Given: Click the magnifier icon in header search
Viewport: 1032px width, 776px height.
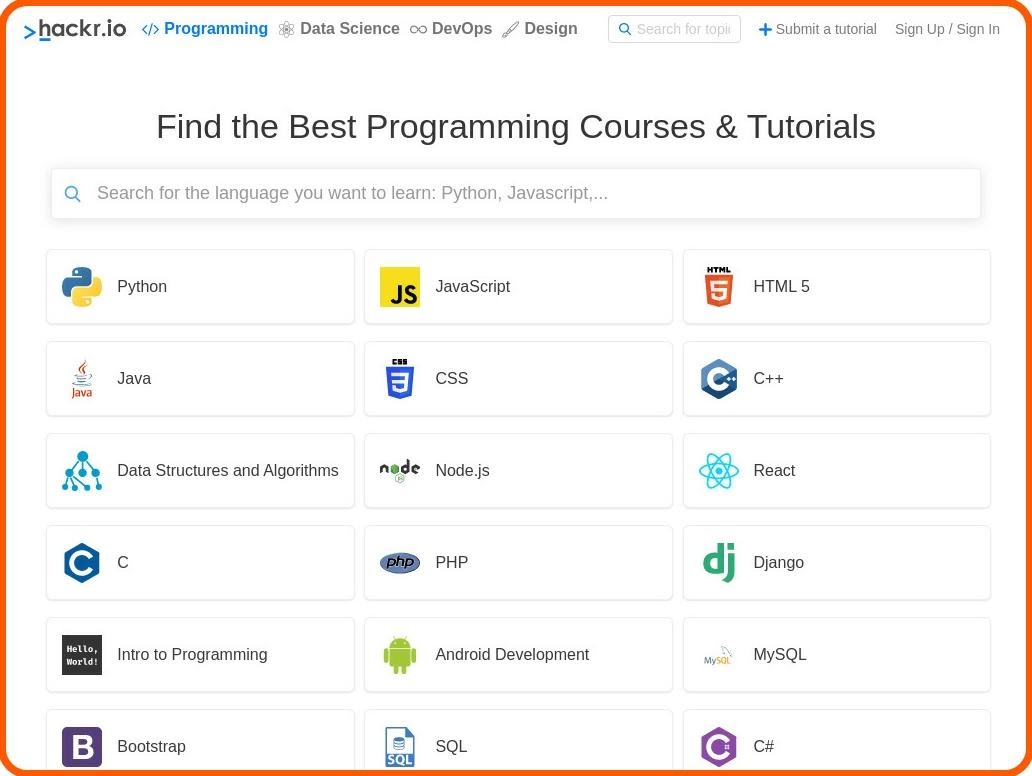Looking at the screenshot, I should coord(625,30).
